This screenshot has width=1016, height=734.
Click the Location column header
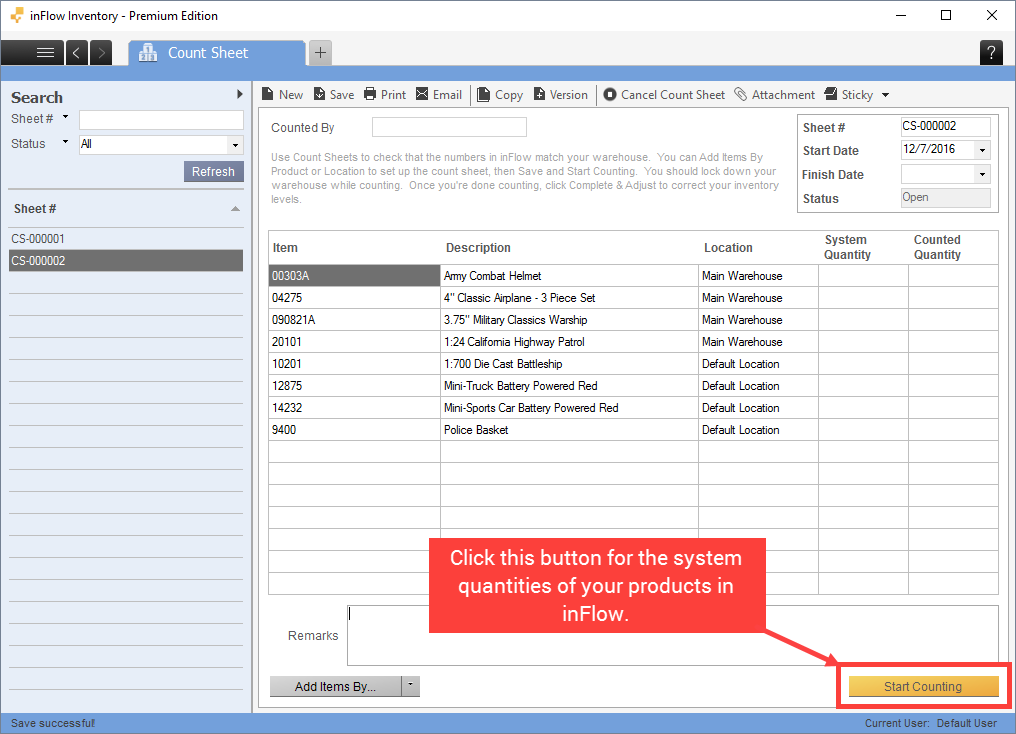(x=758, y=247)
